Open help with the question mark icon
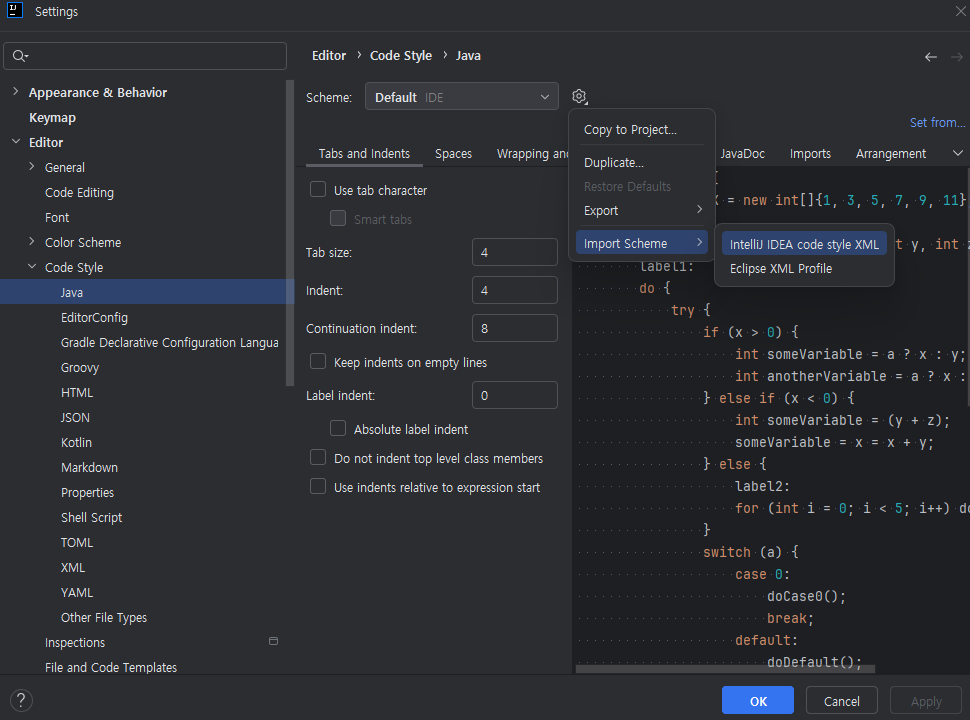The width and height of the screenshot is (970, 720). point(21,700)
